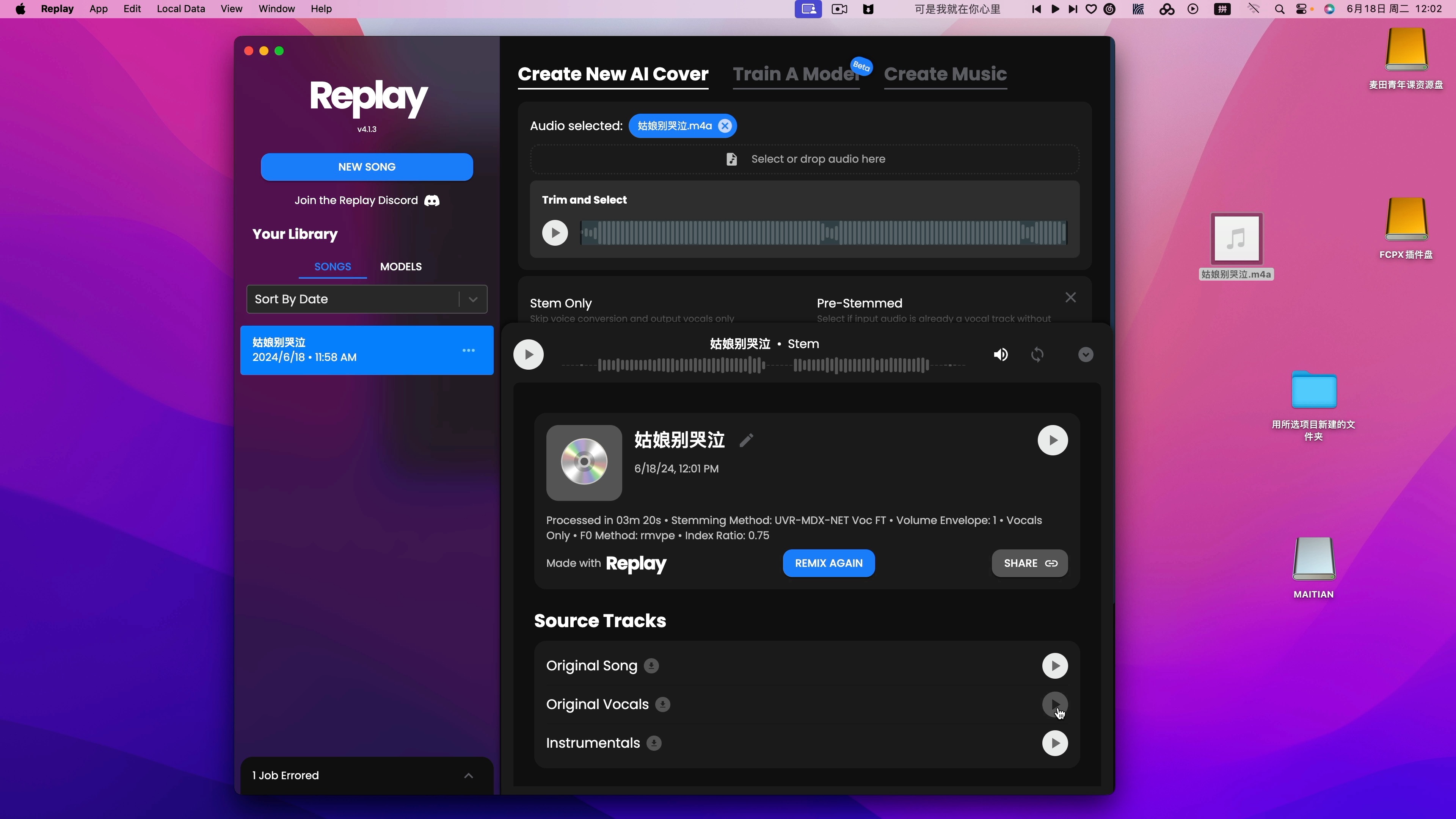This screenshot has width=1456, height=819.
Task: Open the Apple menu
Action: [x=20, y=9]
